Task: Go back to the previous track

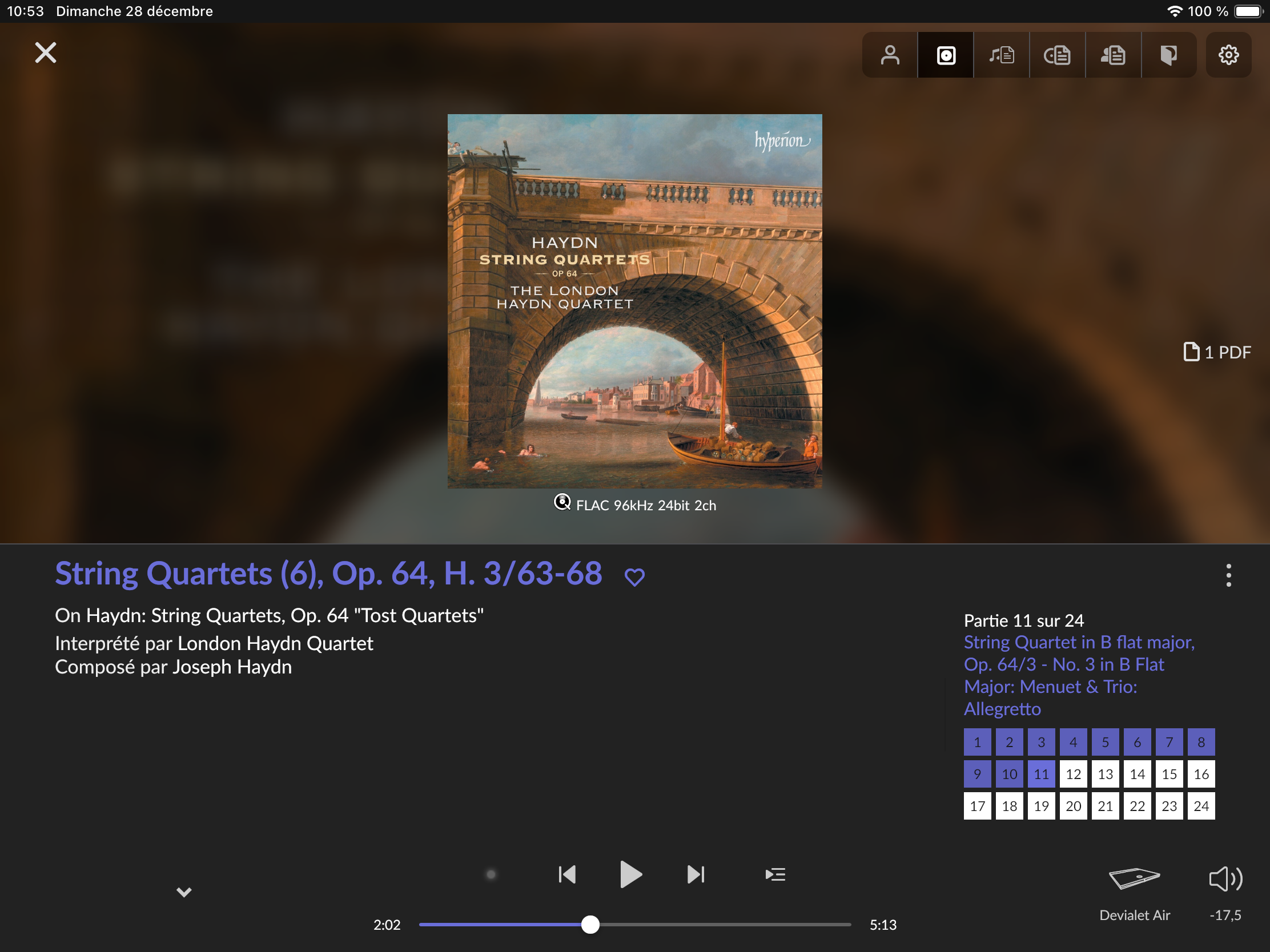Action: (x=567, y=874)
